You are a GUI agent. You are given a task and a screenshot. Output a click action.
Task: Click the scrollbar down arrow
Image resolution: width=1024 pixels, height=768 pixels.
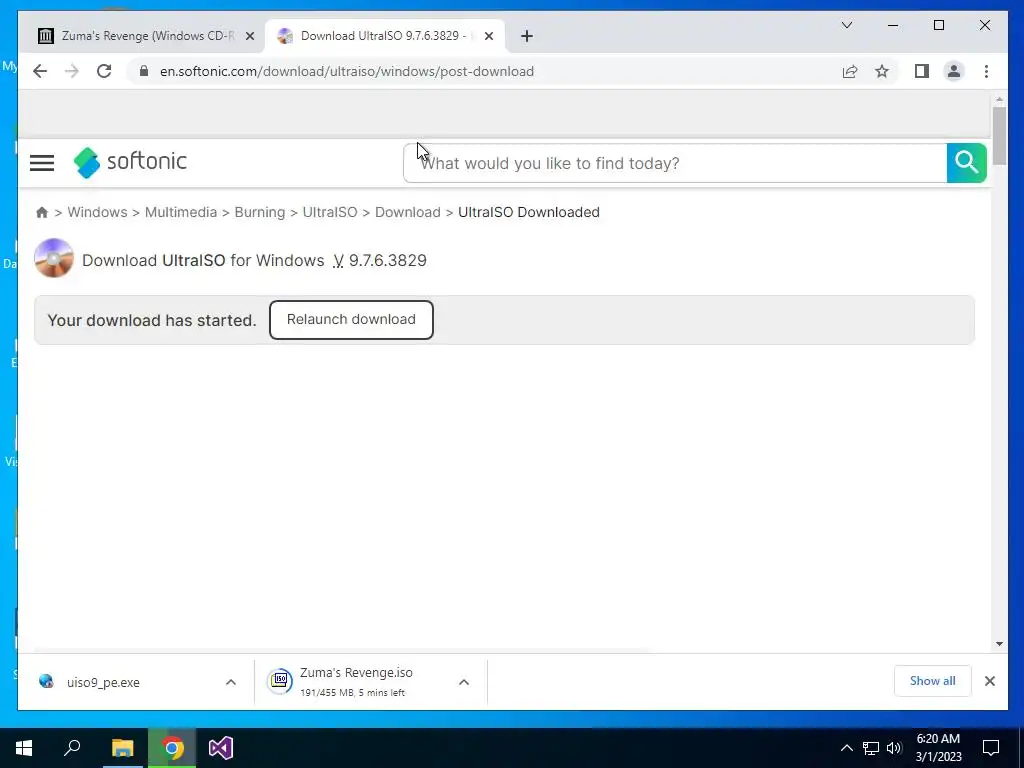pos(999,644)
